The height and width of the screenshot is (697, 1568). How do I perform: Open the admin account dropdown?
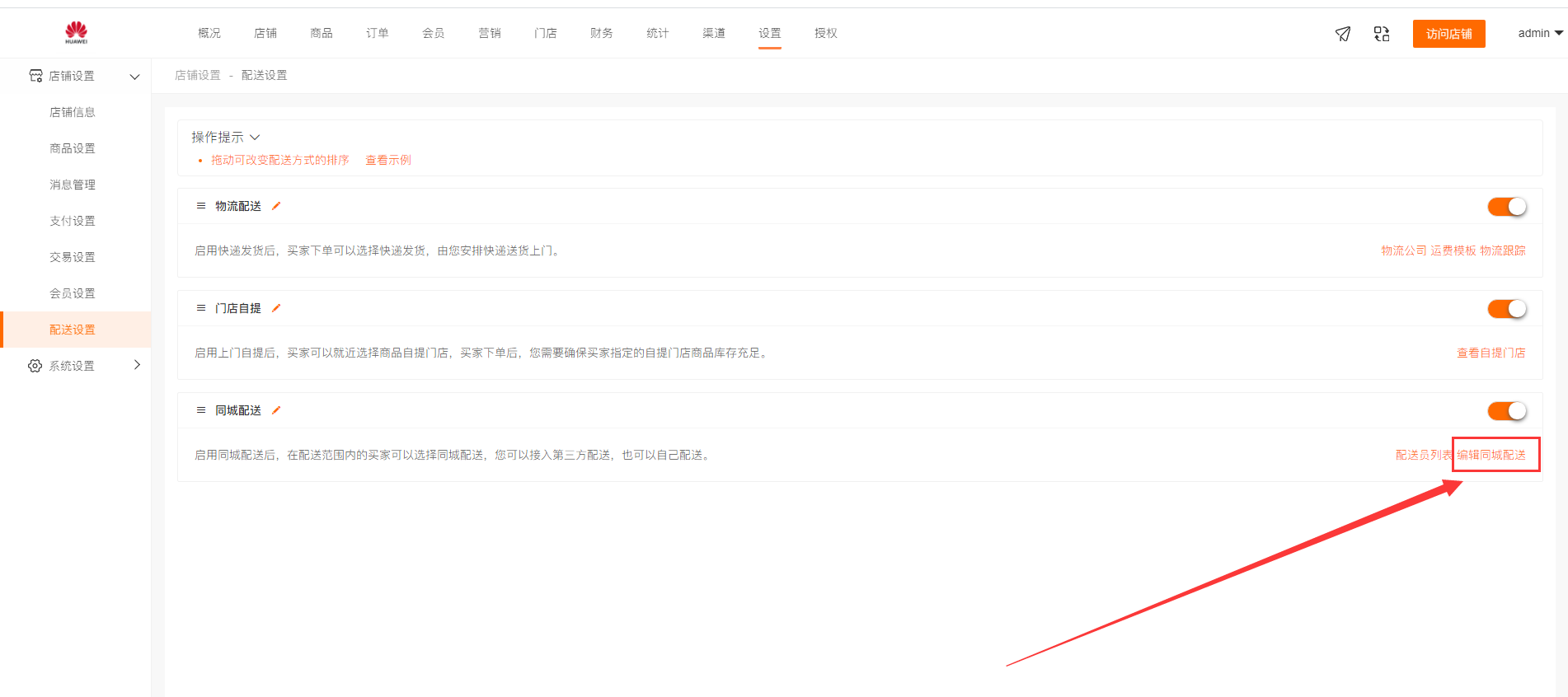tap(1540, 33)
